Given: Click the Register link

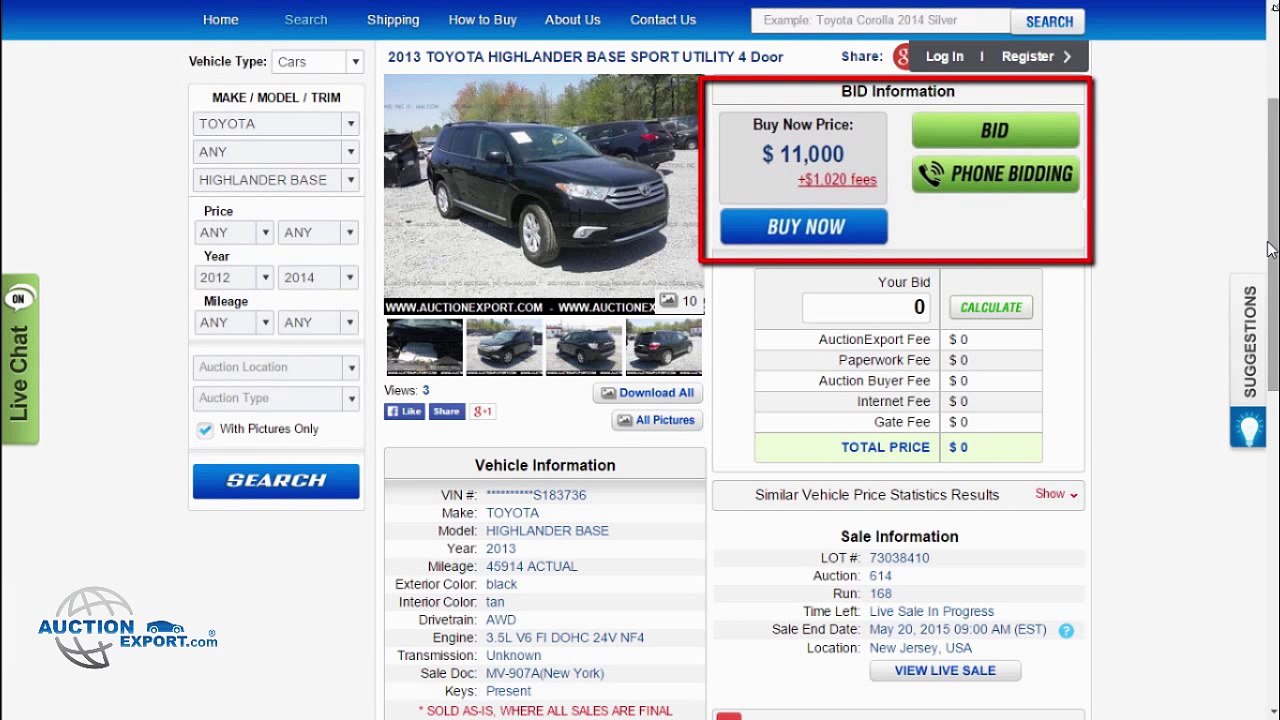Looking at the screenshot, I should tap(1028, 57).
